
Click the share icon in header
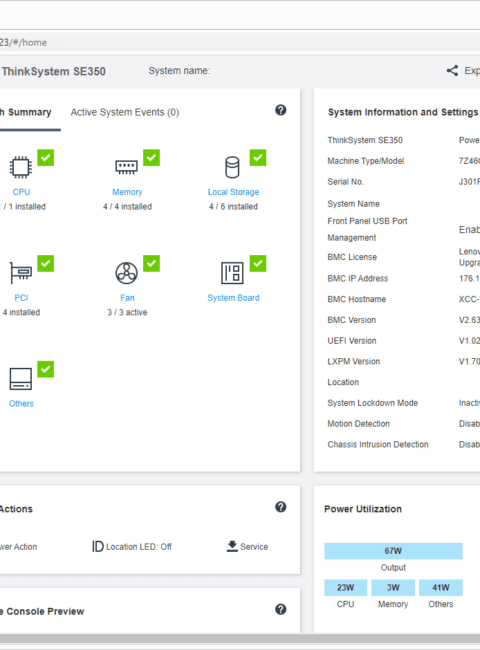coord(452,70)
